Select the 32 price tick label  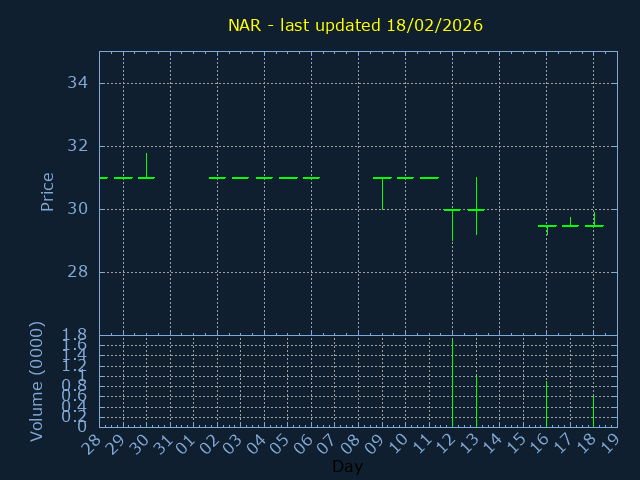[77, 146]
